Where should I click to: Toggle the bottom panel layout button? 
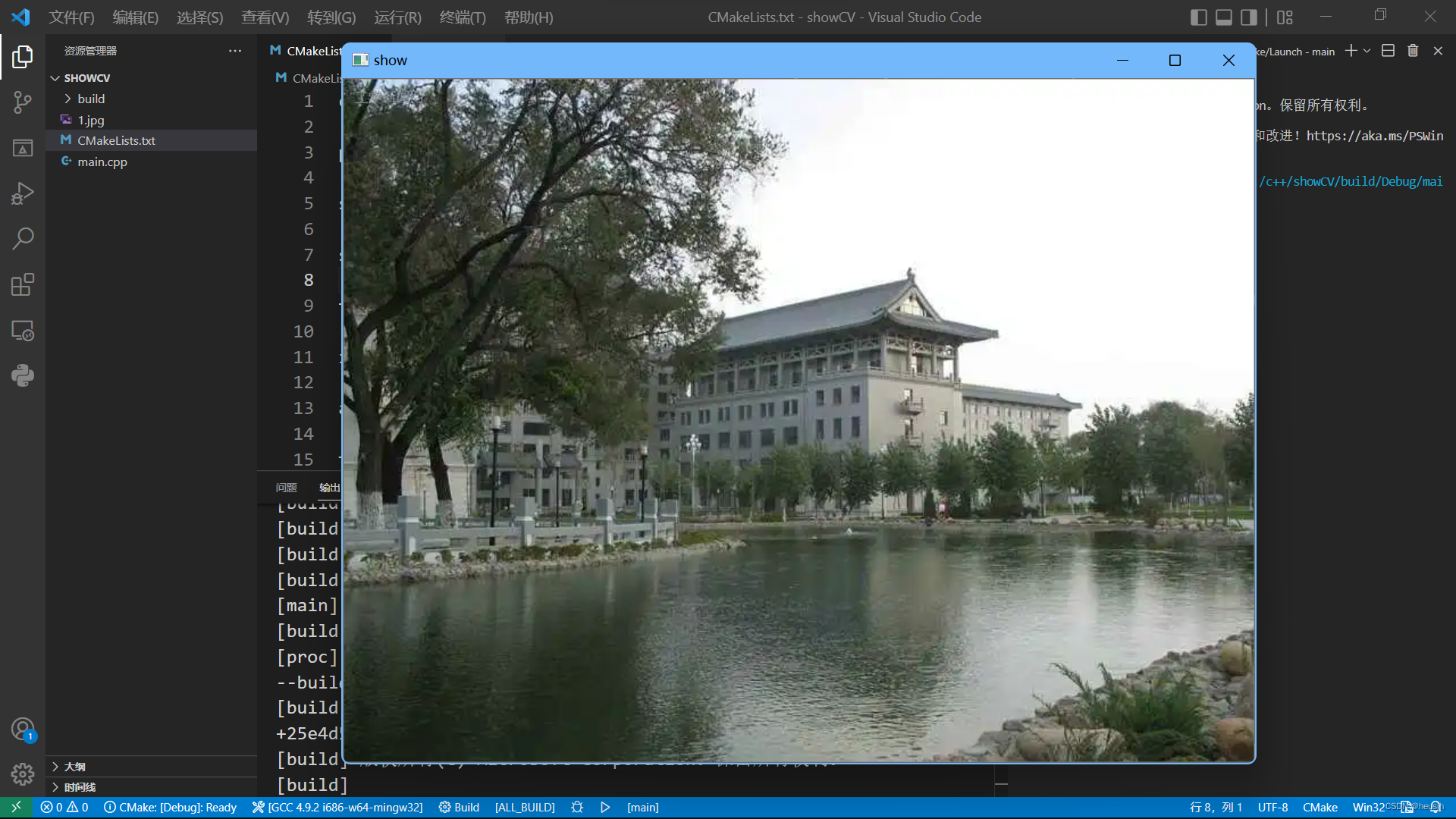(x=1223, y=17)
